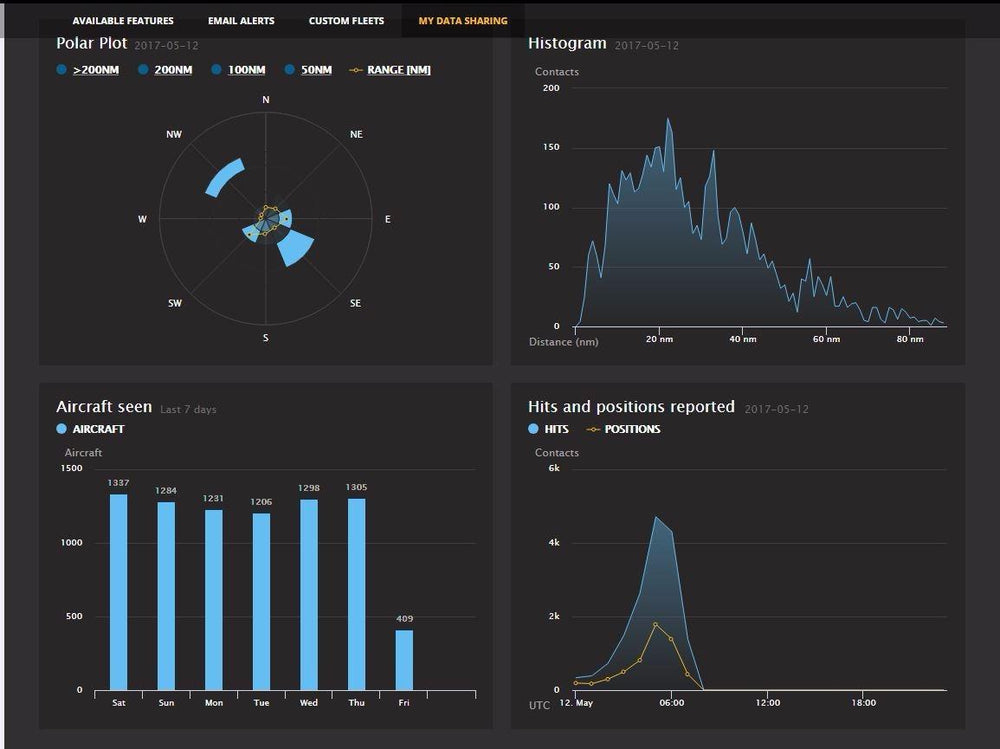Screen dimensions: 1000x749
Task: Click the 18:00 label on UTC axis
Action: click(x=864, y=702)
